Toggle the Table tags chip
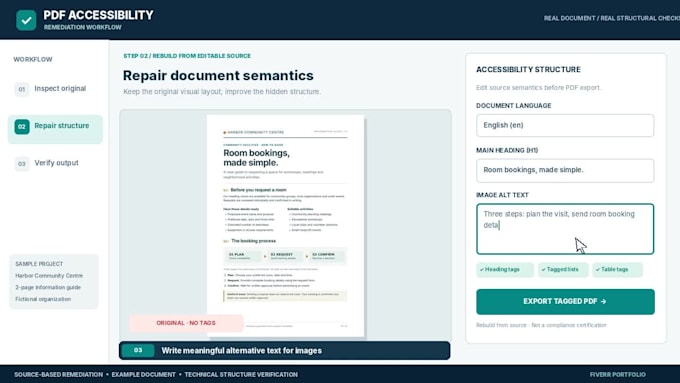The height and width of the screenshot is (383, 680). tap(617, 269)
